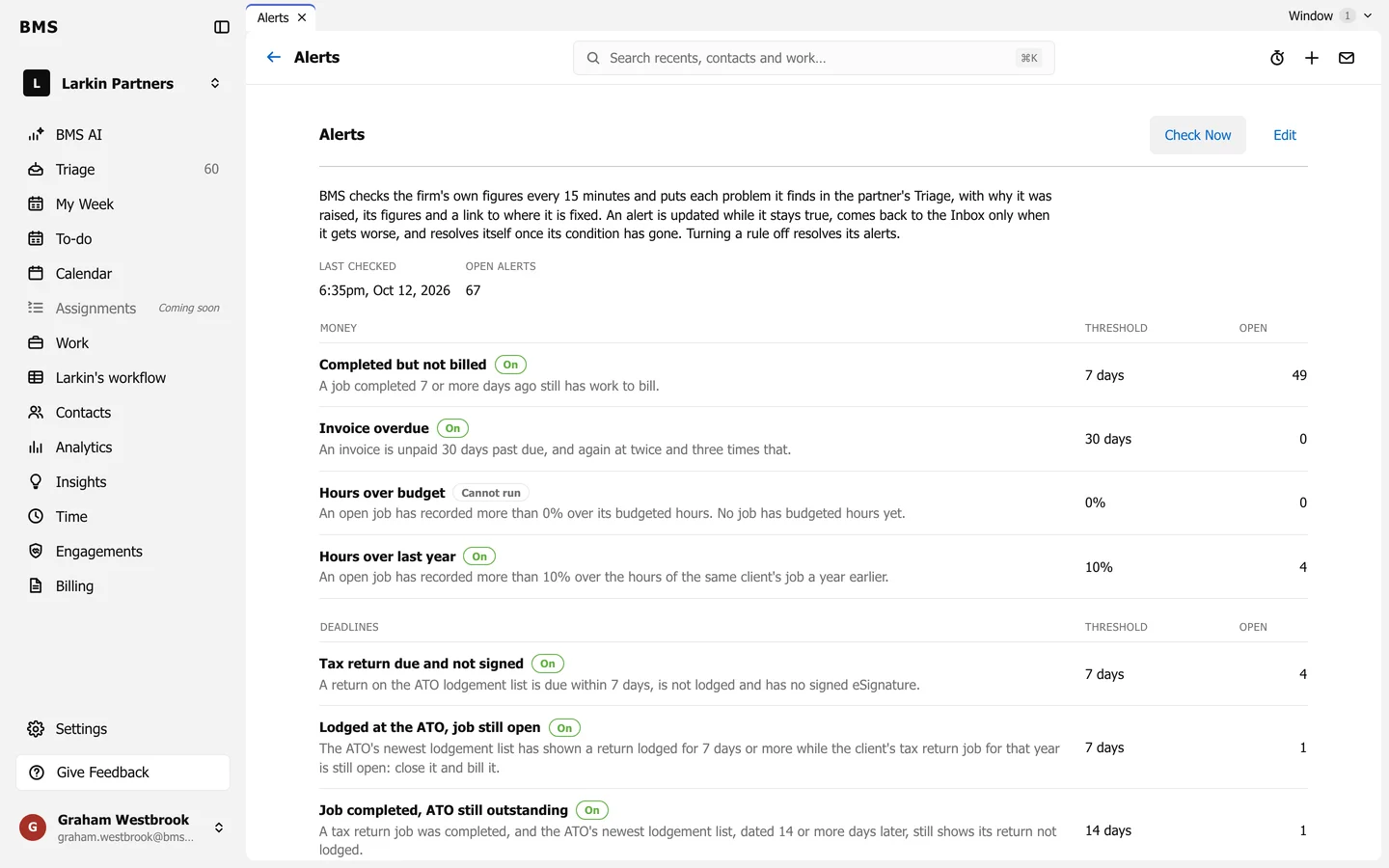The image size is (1389, 868).
Task: Click the Assignments coming soon item
Action: 123,309
